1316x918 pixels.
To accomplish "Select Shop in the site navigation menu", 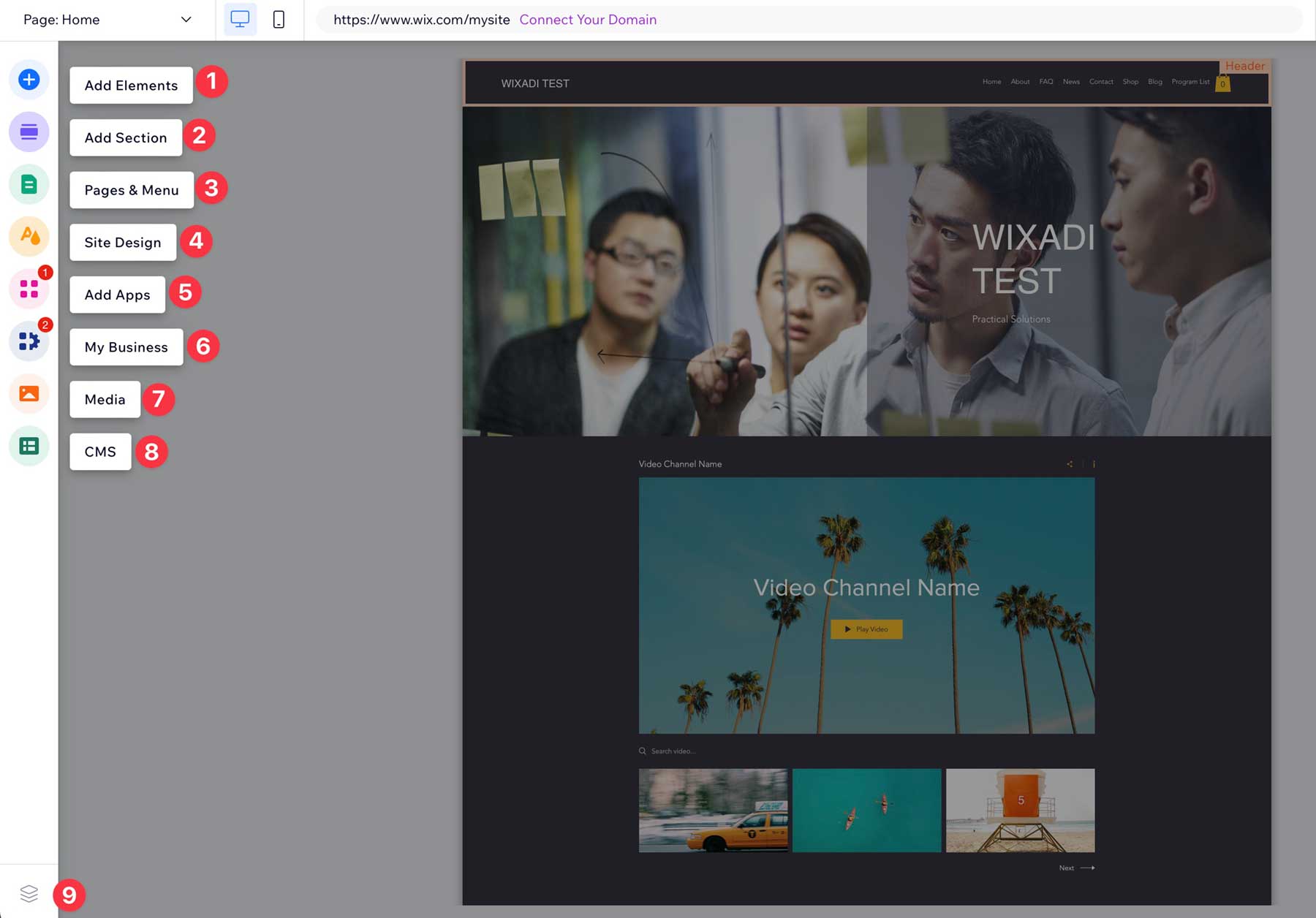I will pyautogui.click(x=1130, y=82).
